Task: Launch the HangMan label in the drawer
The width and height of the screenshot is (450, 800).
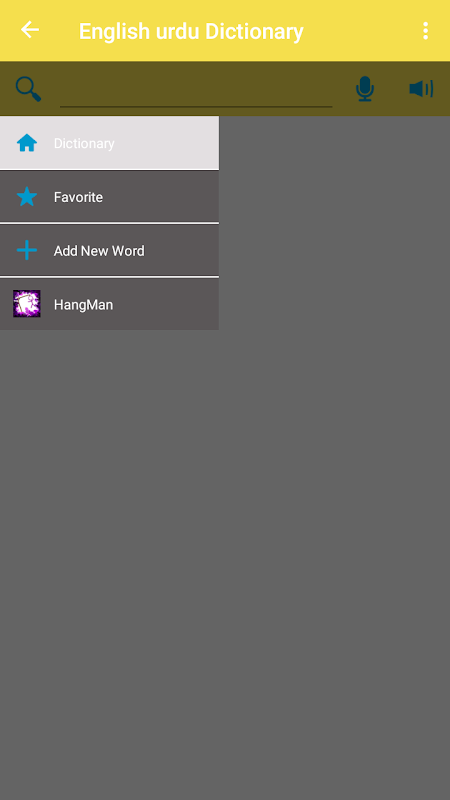Action: (83, 305)
